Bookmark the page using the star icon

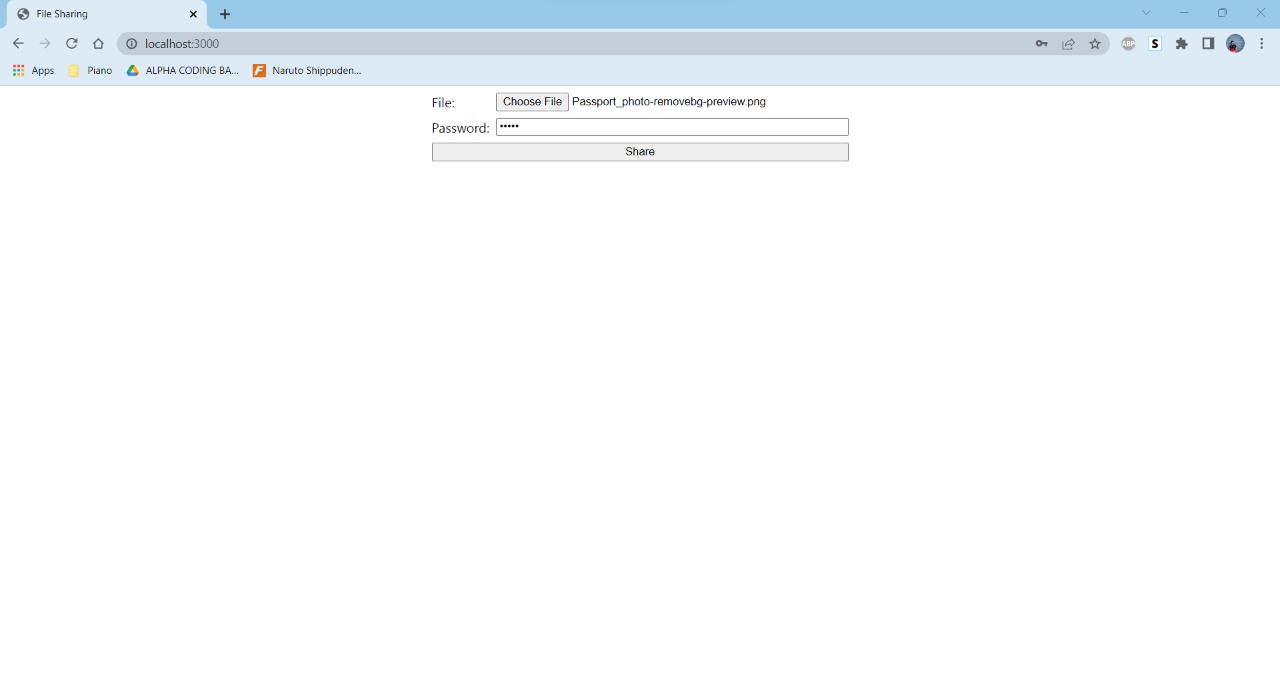(x=1095, y=43)
